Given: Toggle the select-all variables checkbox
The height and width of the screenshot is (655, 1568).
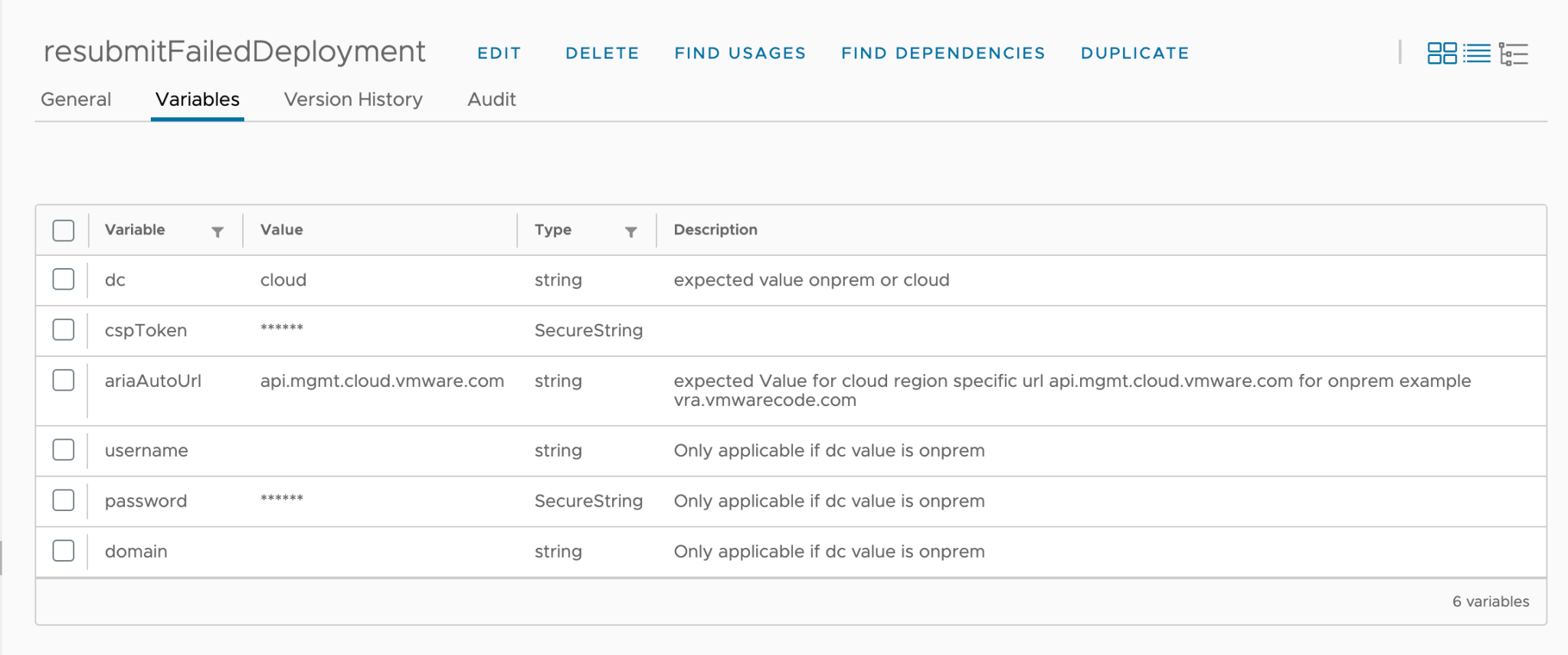Looking at the screenshot, I should [x=64, y=231].
